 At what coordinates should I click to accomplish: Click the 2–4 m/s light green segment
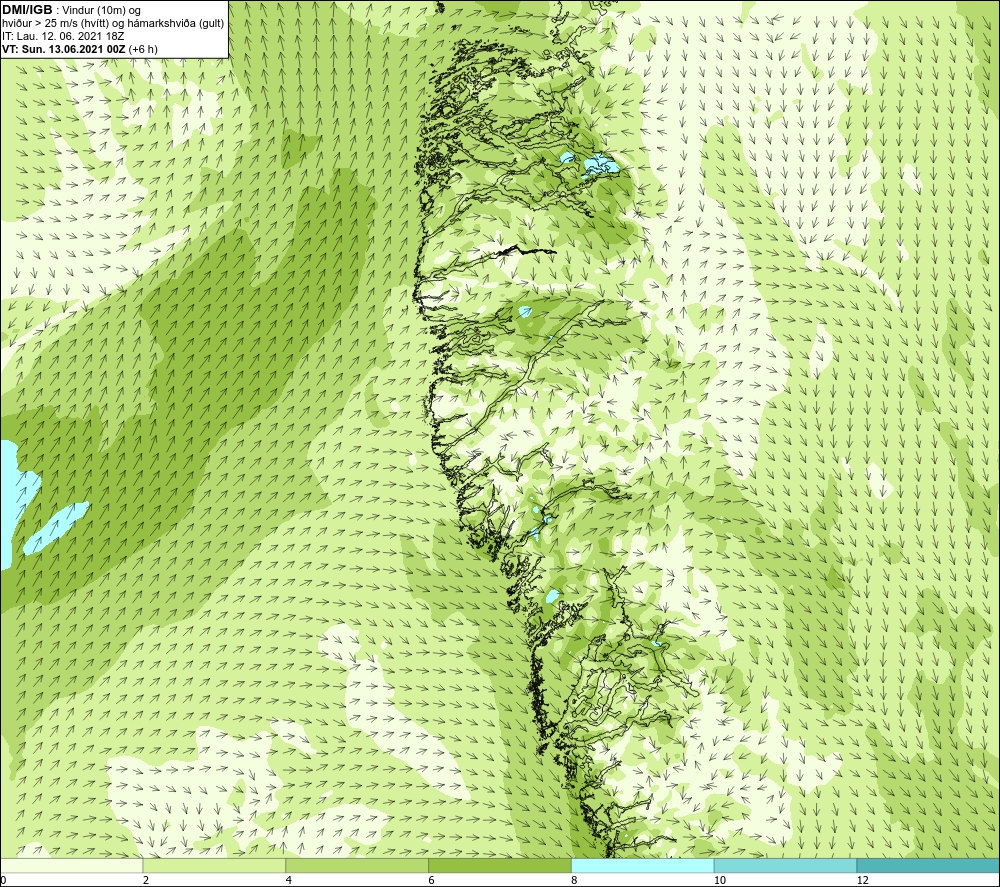coord(214,865)
